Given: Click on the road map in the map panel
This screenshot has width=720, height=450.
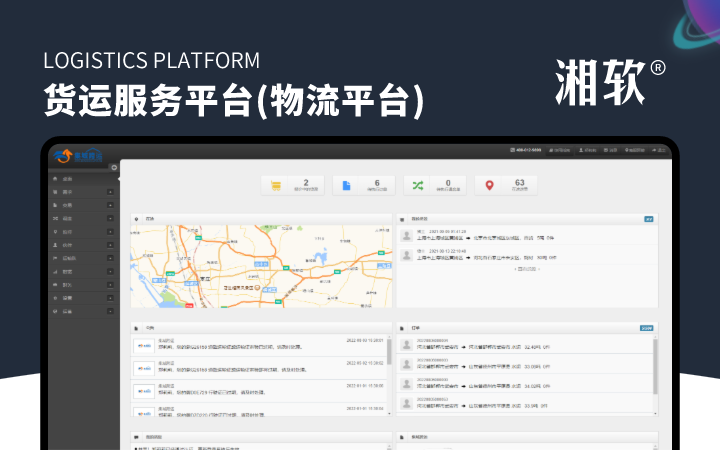Looking at the screenshot, I should click(x=260, y=265).
